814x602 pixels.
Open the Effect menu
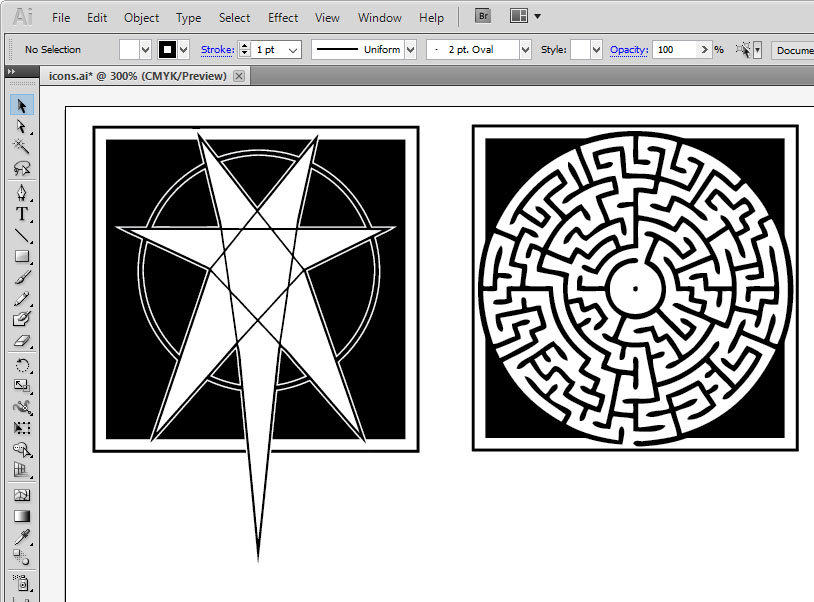283,18
